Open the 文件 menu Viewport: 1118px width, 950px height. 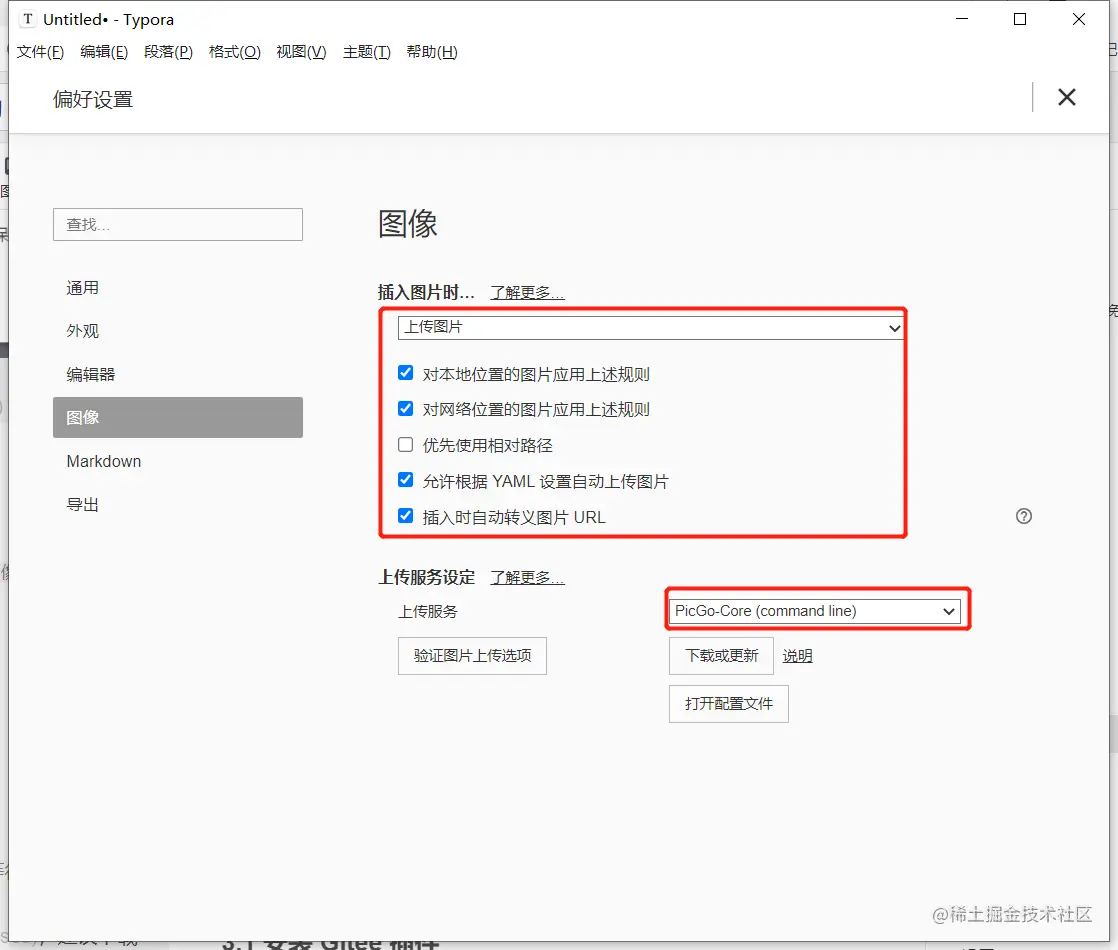point(38,52)
